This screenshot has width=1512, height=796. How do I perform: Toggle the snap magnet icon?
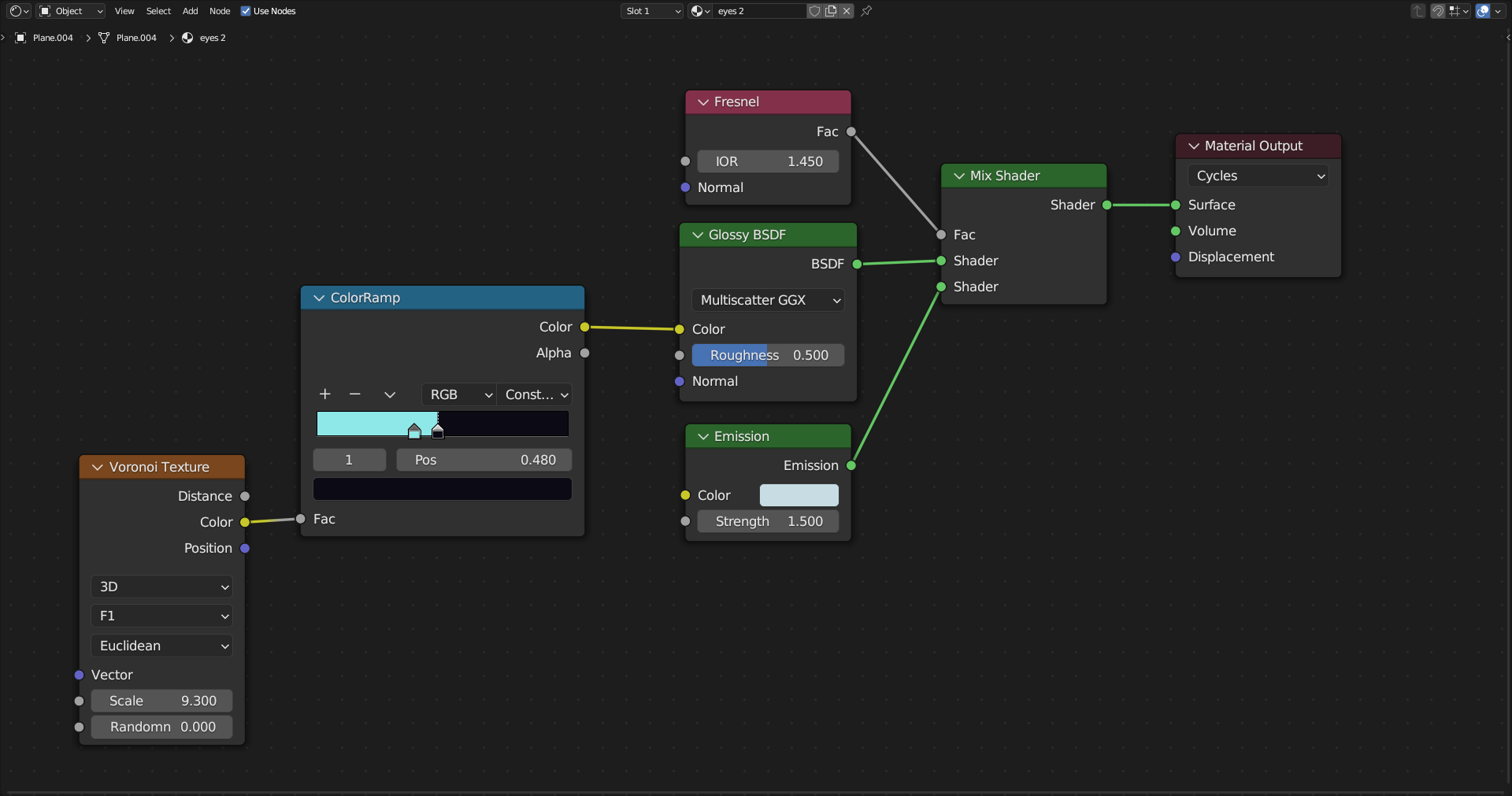pos(1438,11)
